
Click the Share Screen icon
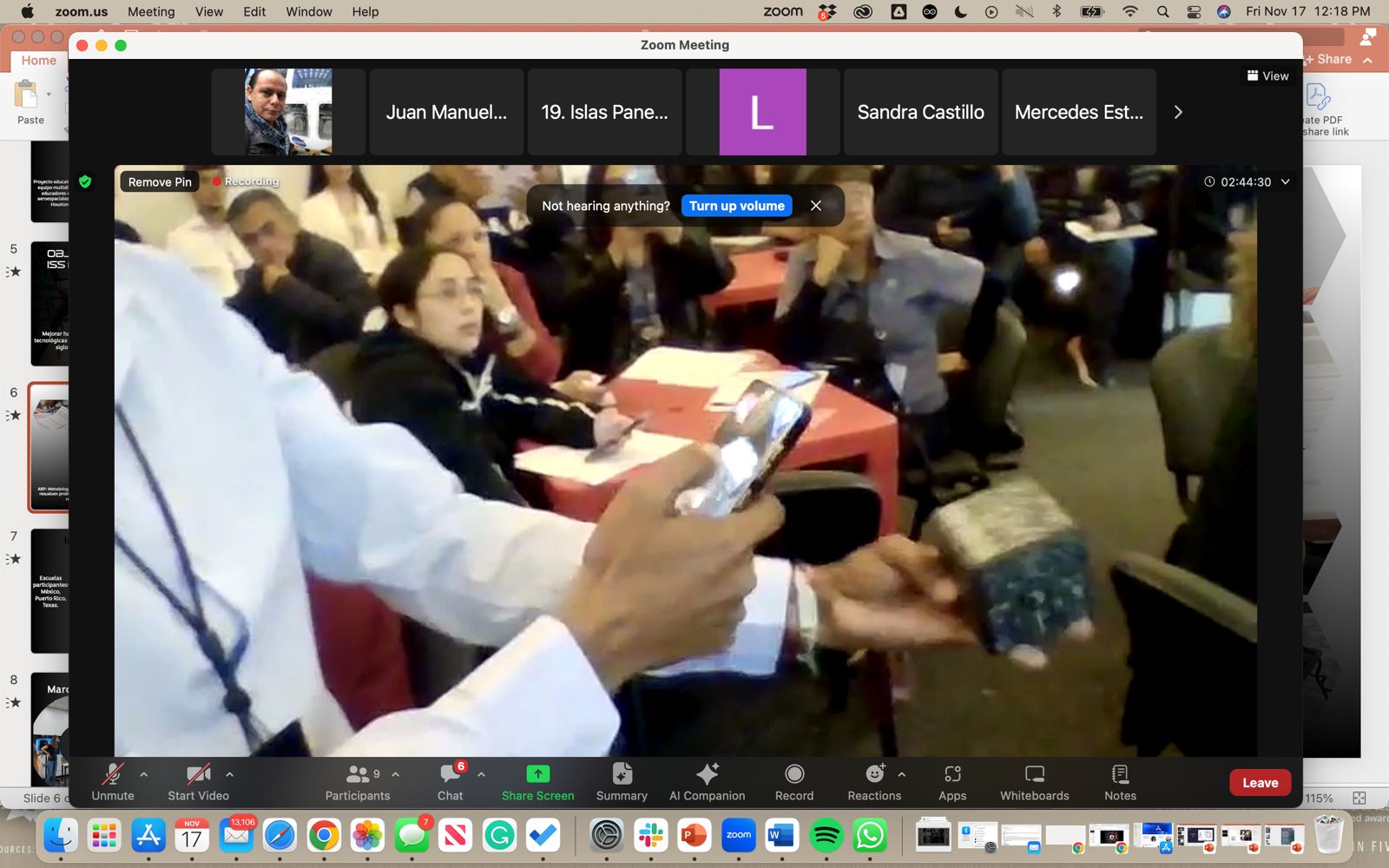click(537, 774)
